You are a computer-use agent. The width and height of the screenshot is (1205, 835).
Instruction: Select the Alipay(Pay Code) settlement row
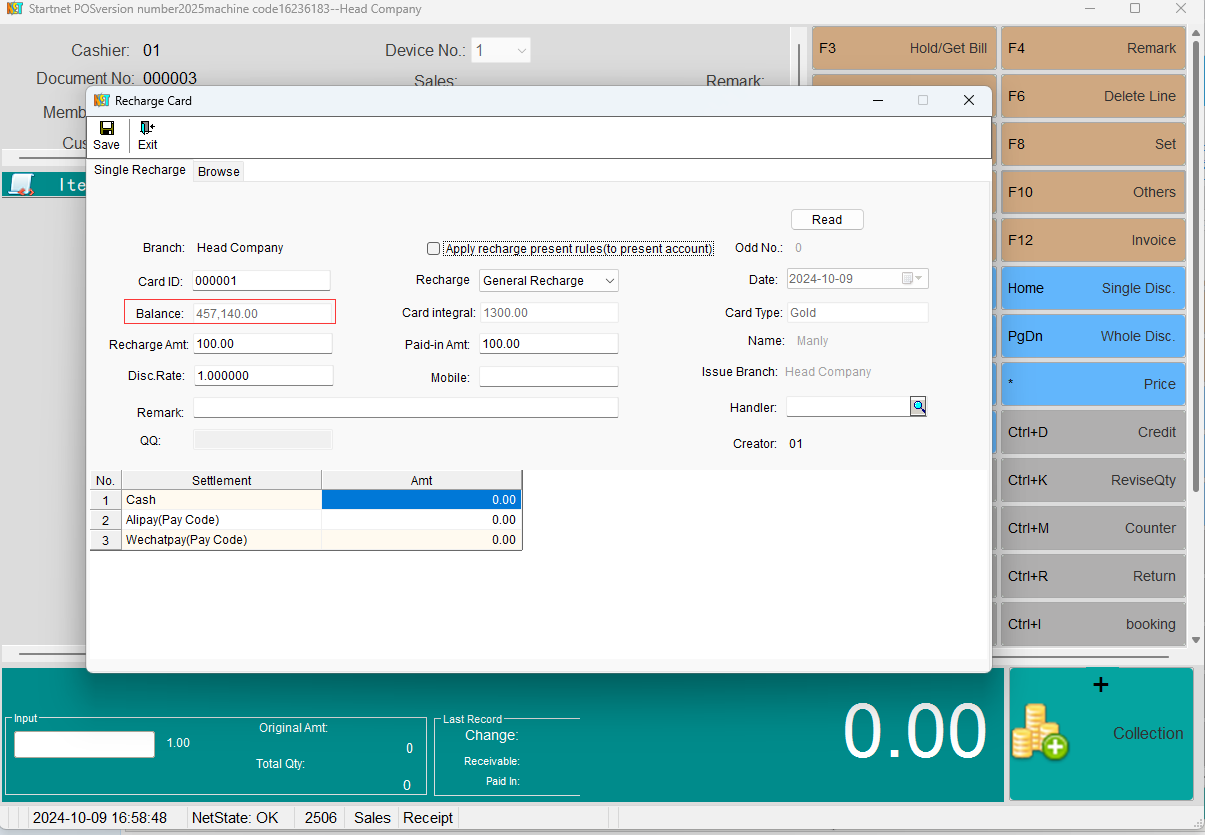pos(306,520)
